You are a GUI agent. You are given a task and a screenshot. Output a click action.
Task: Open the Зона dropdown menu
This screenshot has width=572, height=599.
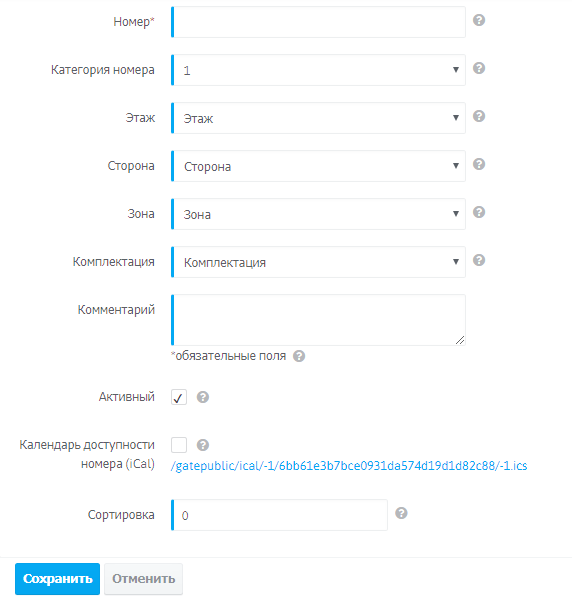(318, 214)
